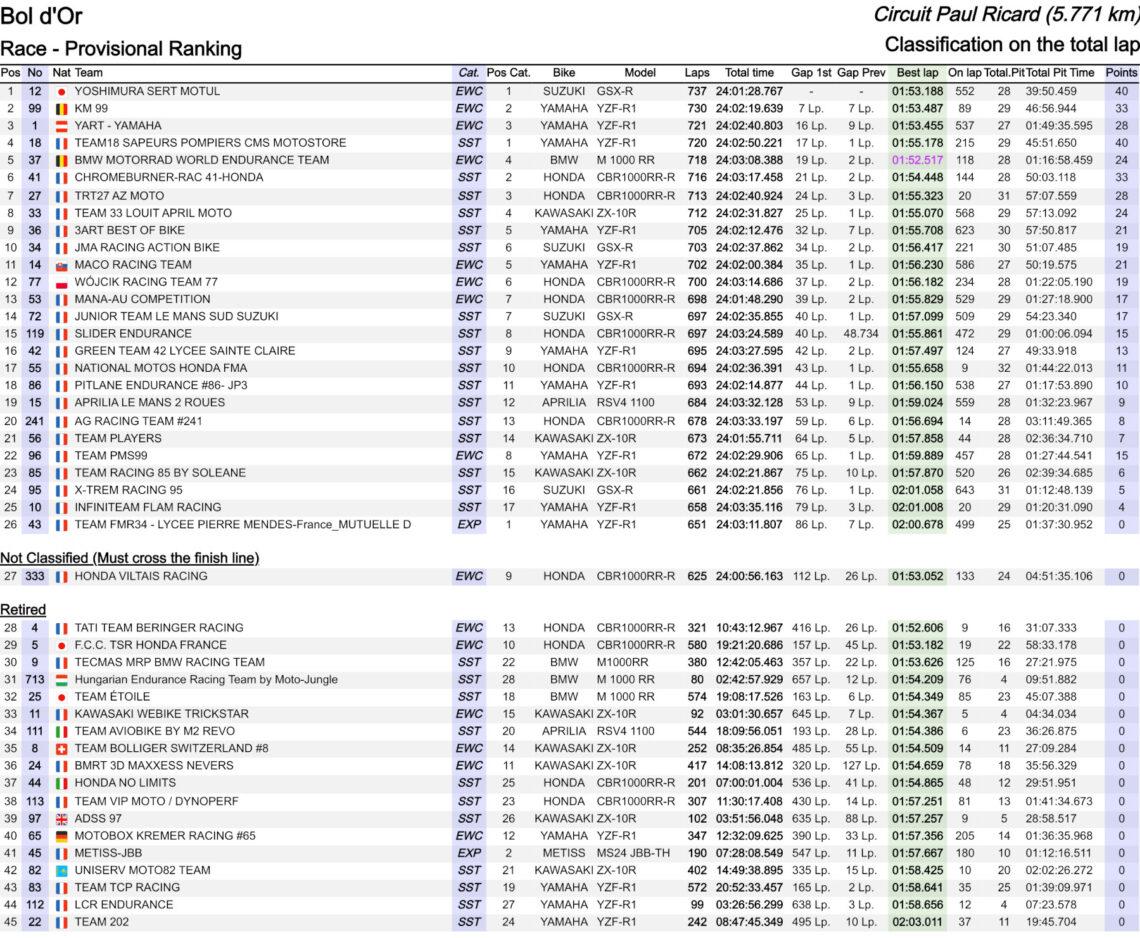Click the Swiss flag by TEAM BOLLIGER SWITZERLAND #8

click(x=61, y=748)
